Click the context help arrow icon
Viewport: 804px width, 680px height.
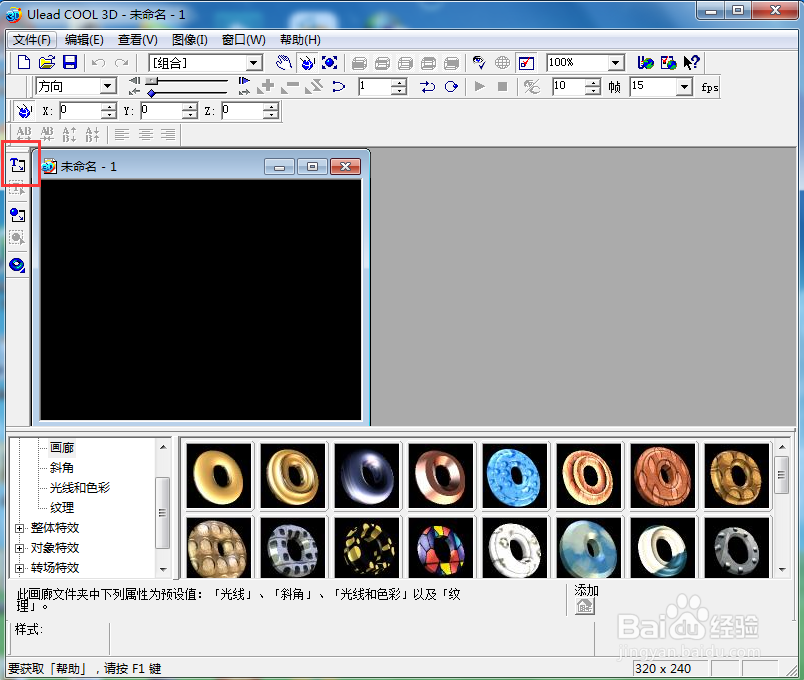692,63
